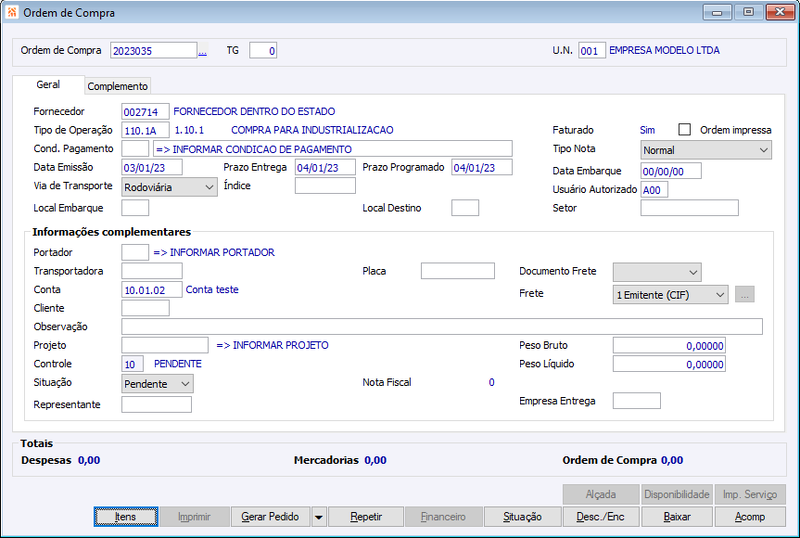This screenshot has height=538, width=800.
Task: Click the Conta field
Action: 152,289
